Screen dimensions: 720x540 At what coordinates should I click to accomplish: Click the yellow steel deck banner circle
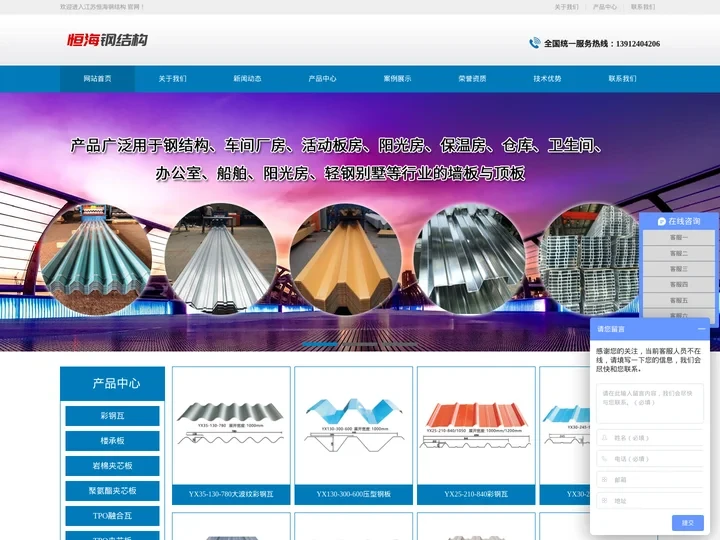click(345, 259)
